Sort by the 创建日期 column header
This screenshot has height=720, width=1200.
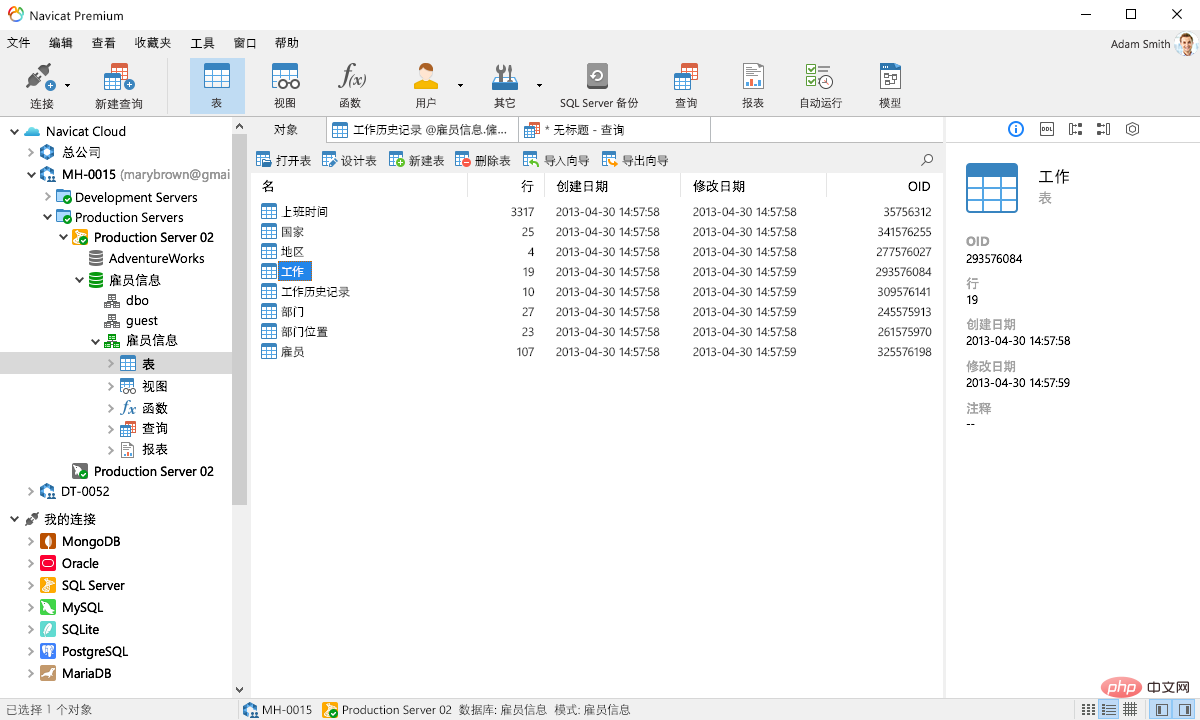coord(612,186)
